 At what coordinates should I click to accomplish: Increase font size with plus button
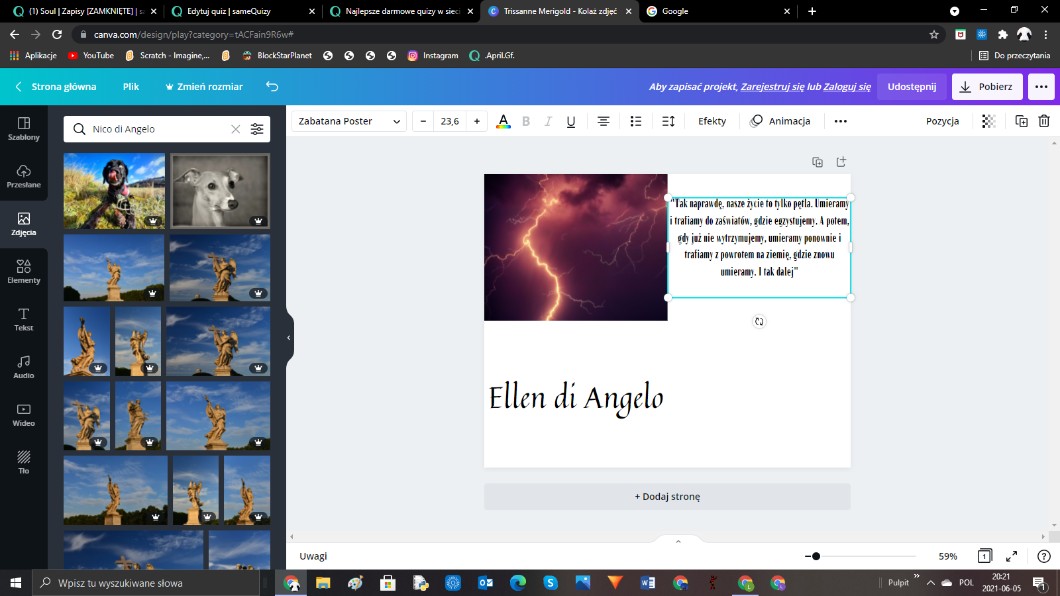477,121
